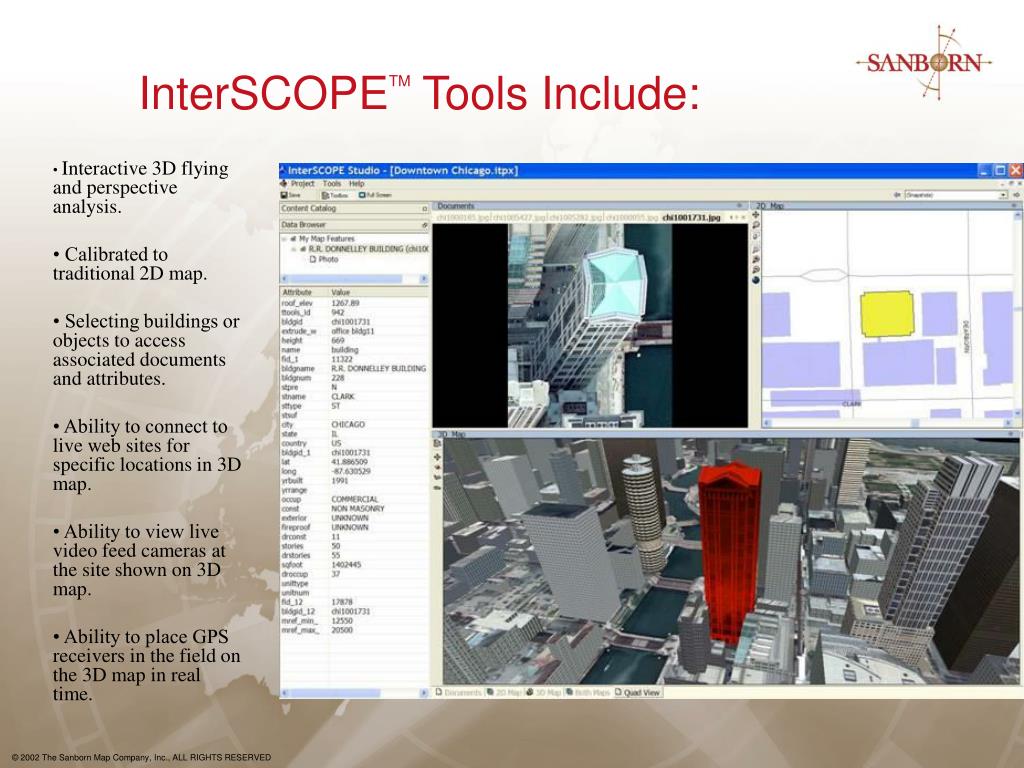Click the attribute table horizontal scrollbar
This screenshot has width=1024, height=768.
tap(354, 692)
